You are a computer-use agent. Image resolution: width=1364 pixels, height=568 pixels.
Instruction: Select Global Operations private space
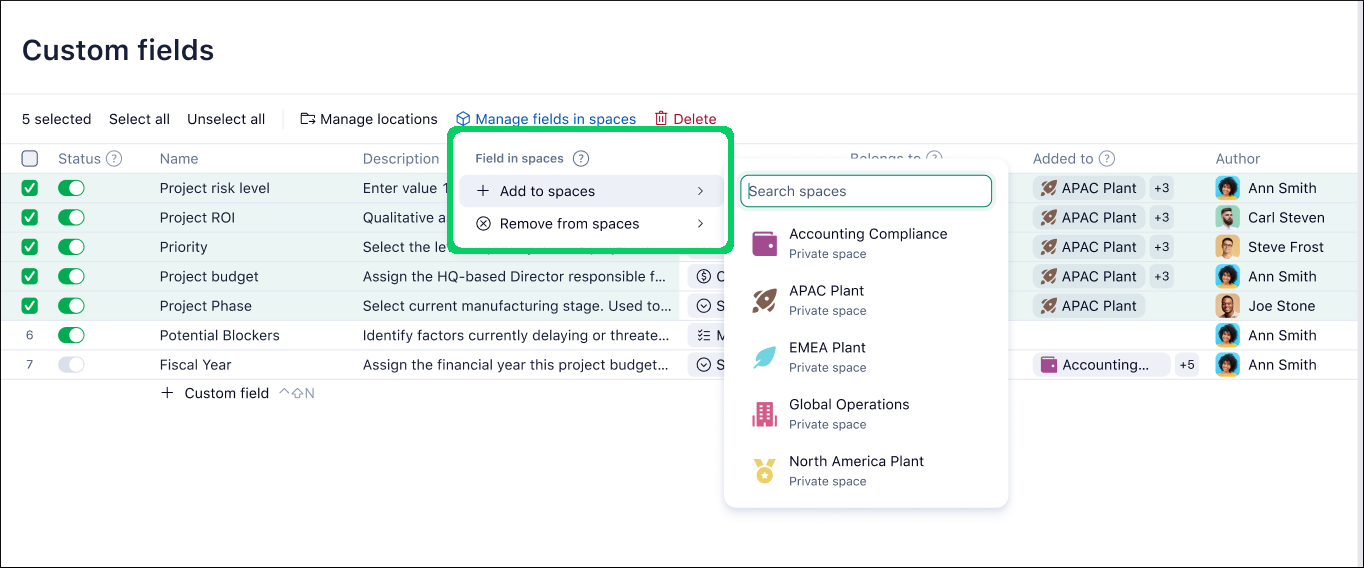click(x=866, y=414)
